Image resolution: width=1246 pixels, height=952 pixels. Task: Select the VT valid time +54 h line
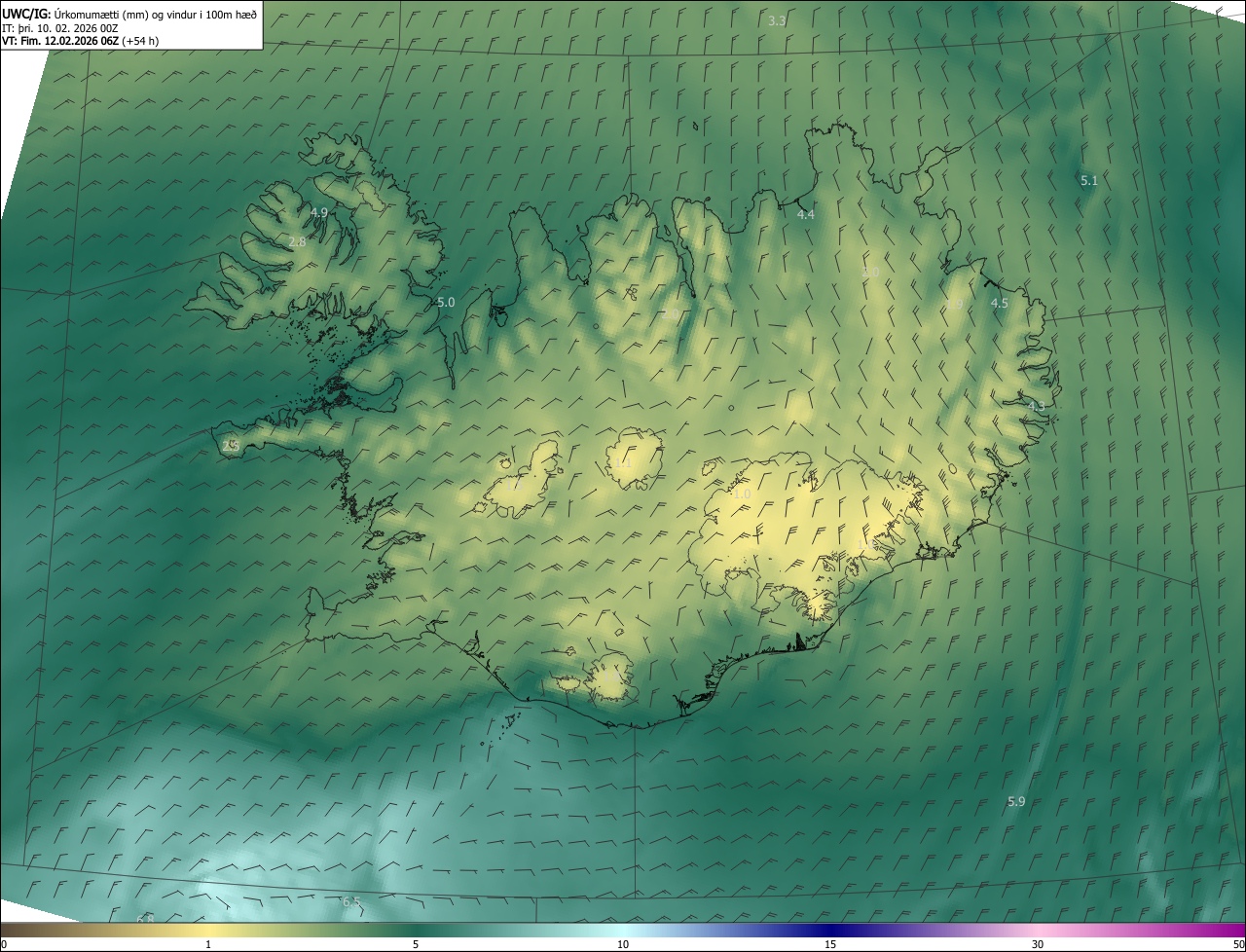(x=80, y=41)
